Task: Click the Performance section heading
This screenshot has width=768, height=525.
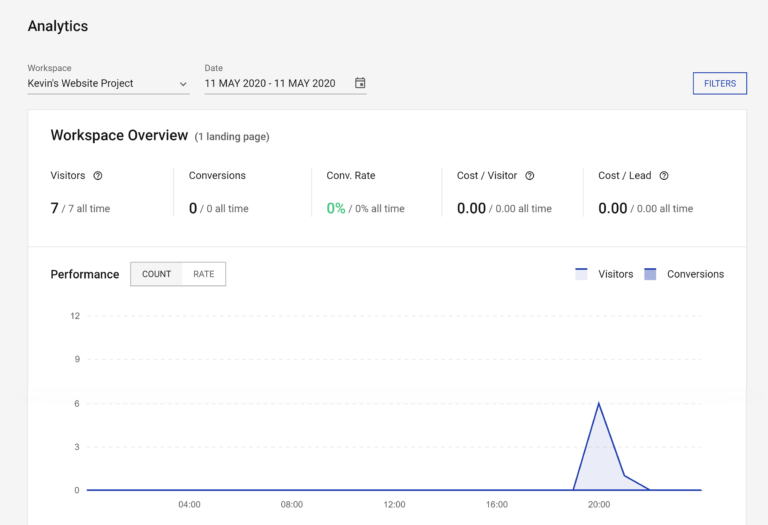Action: point(85,274)
